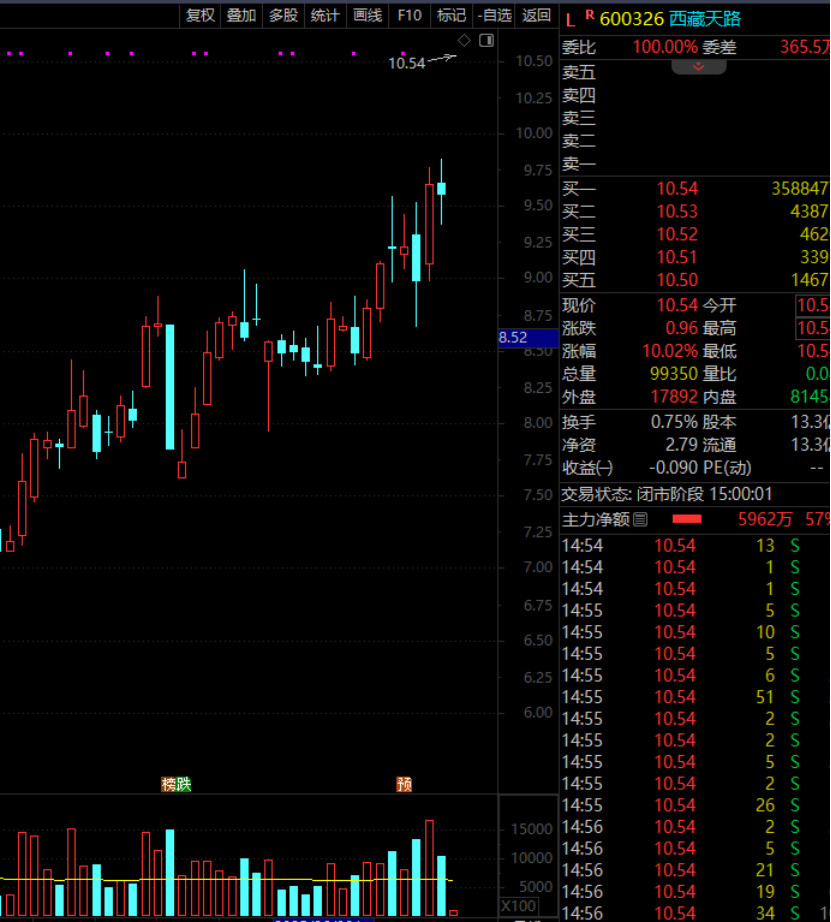Viewport: 831px width, 922px height.
Task: Select the 多股 multi-stock view
Action: (x=283, y=15)
